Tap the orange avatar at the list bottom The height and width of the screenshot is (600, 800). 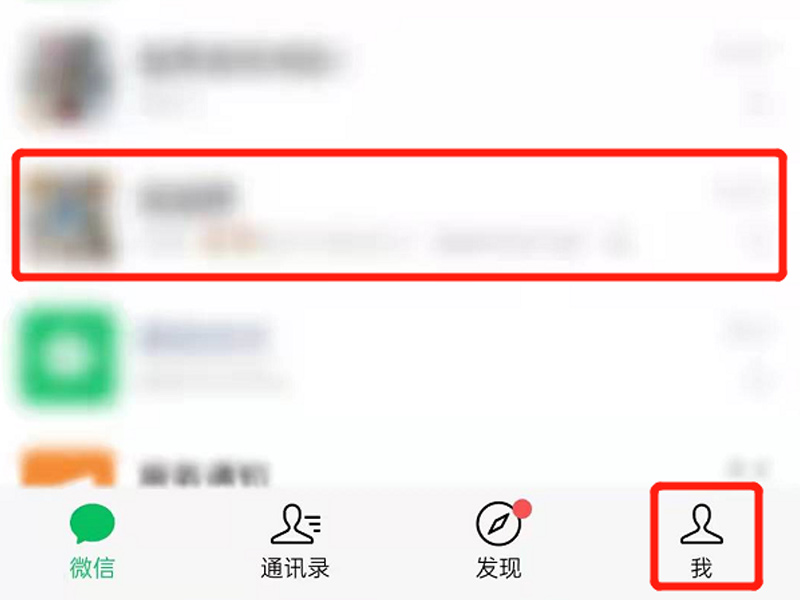(67, 467)
